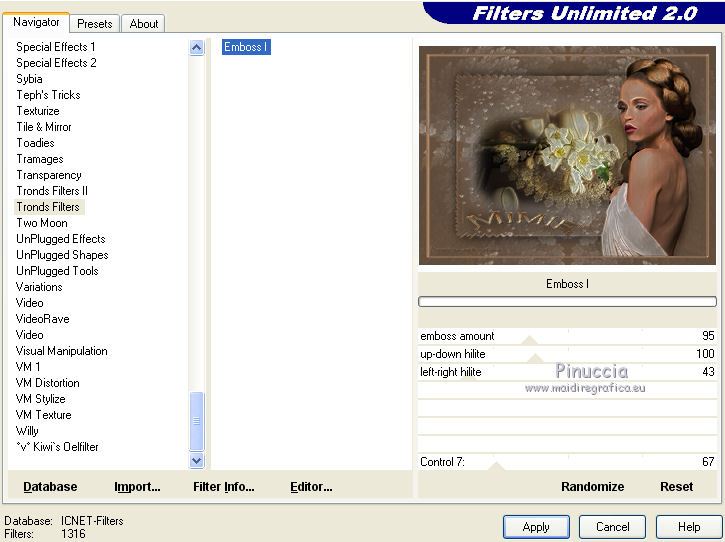Click the up-down hilite value 100

(x=705, y=354)
